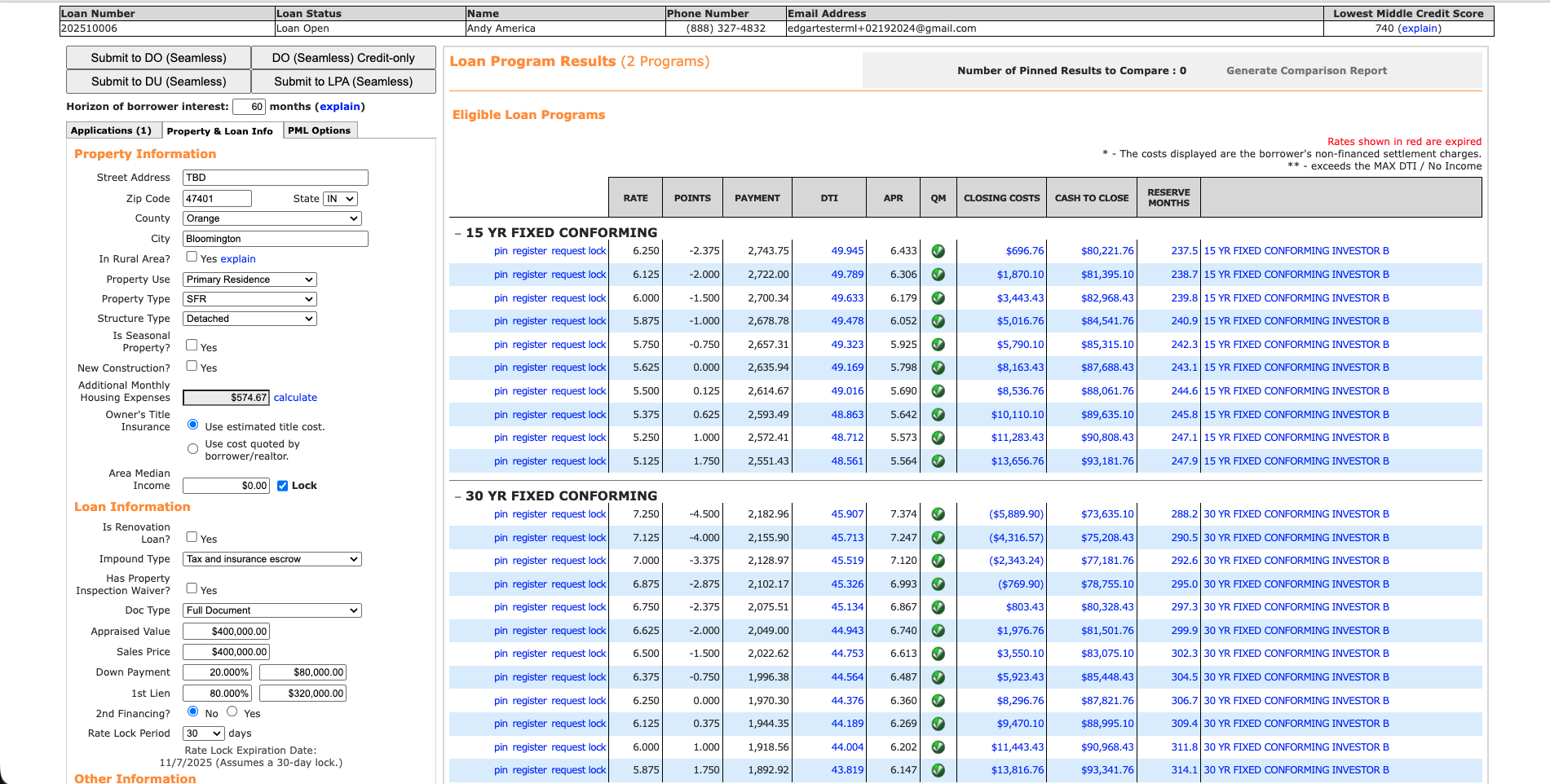Image resolution: width=1550 pixels, height=784 pixels.
Task: Click the calculate link for Additional Monthly Housing Expenses
Action: coord(295,398)
